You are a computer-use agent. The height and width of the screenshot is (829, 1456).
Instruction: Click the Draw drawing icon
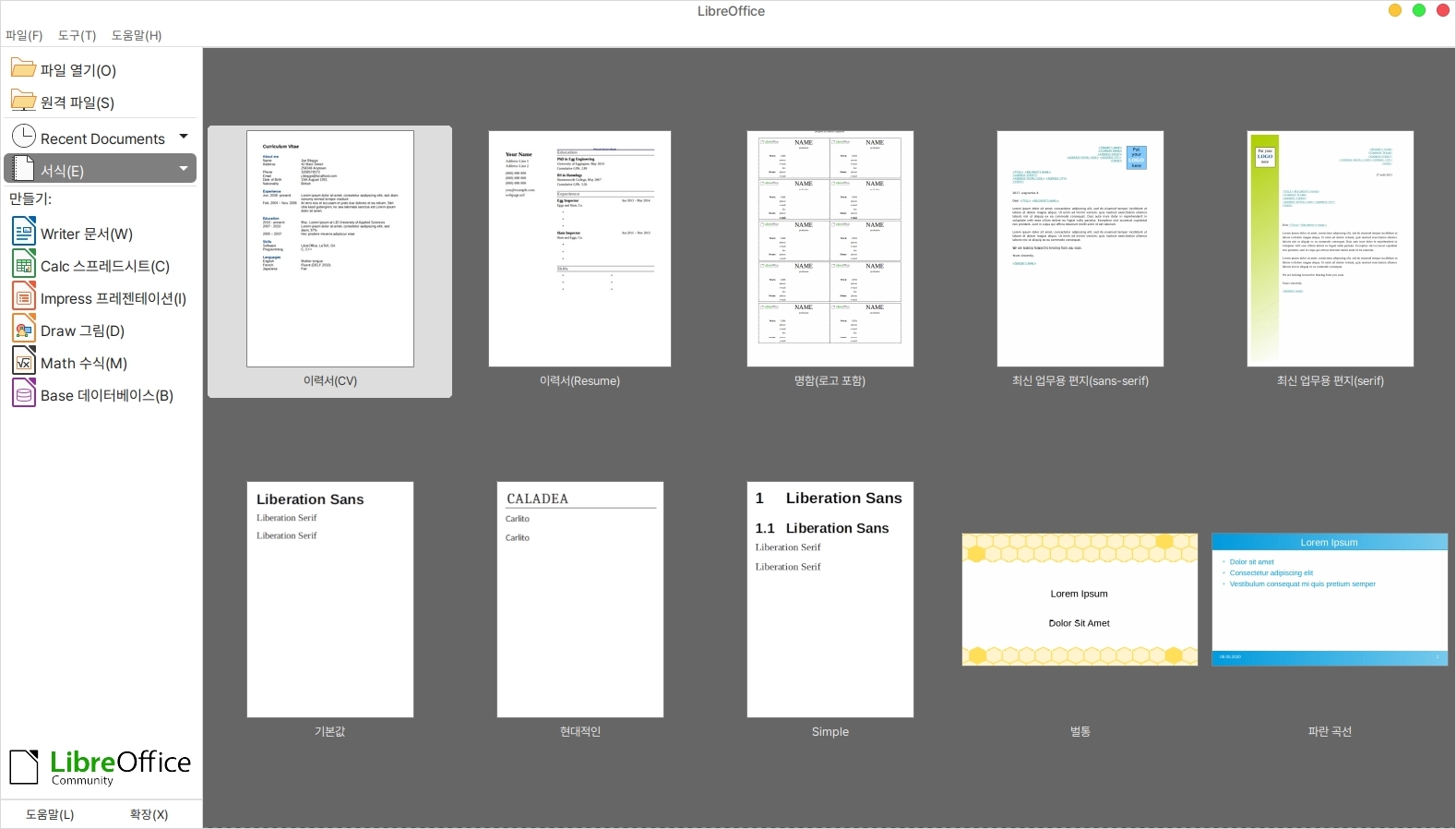coord(24,330)
